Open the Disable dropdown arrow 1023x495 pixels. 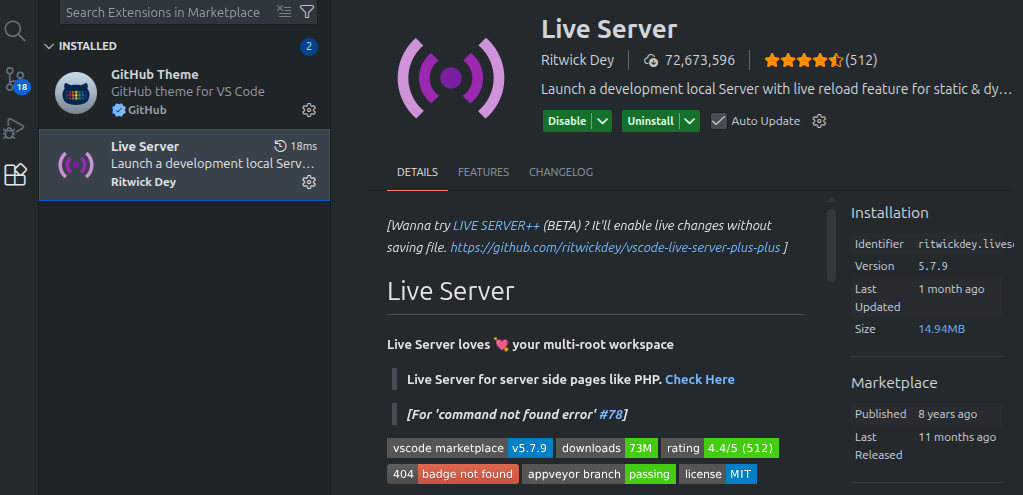[x=602, y=121]
